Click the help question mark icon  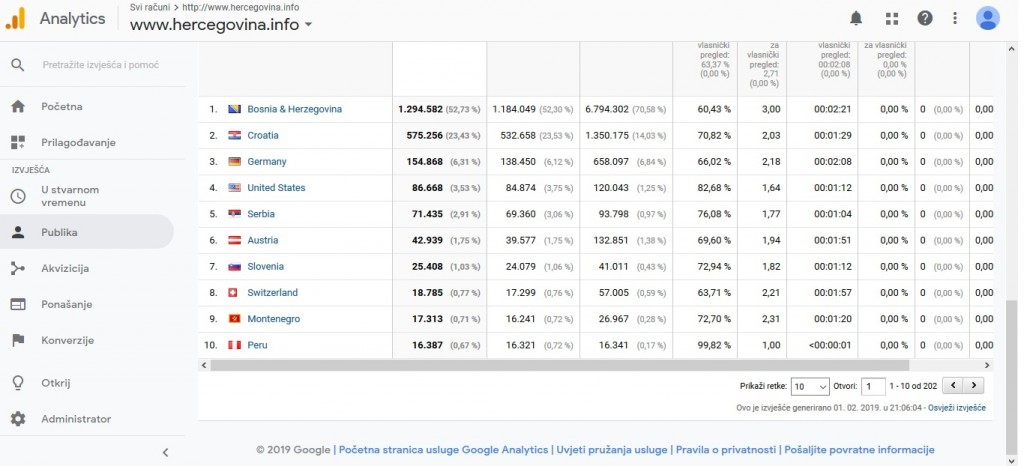925,18
